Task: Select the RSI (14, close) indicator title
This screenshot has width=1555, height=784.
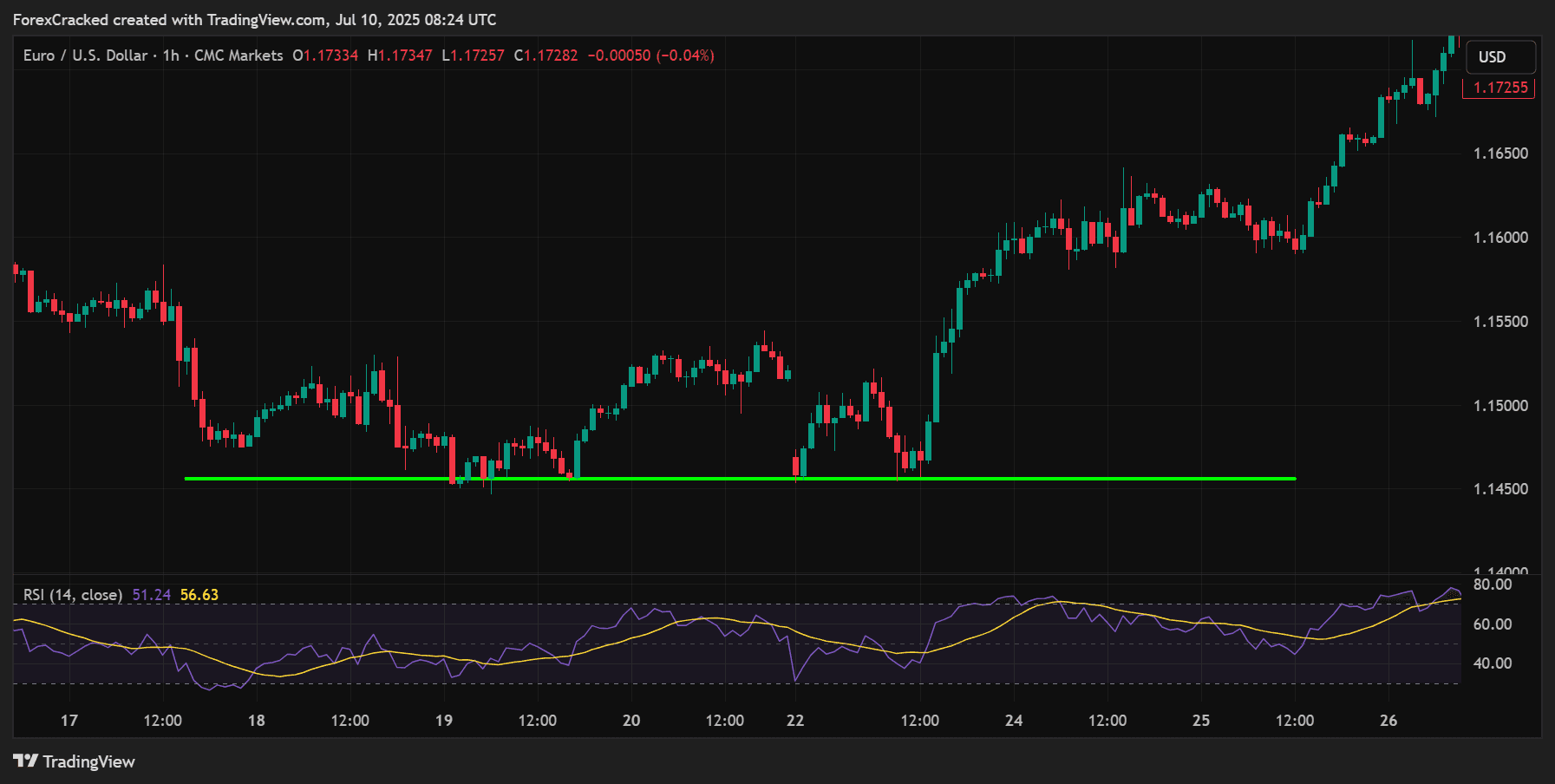Action: pyautogui.click(x=73, y=595)
